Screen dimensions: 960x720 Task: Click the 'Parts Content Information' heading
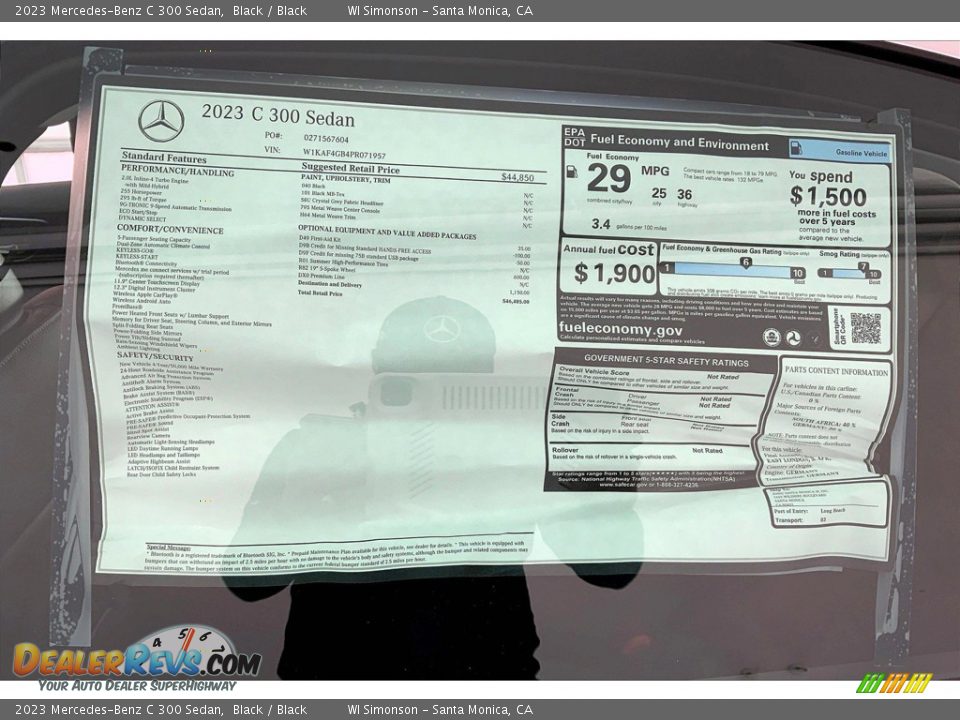[x=836, y=370]
